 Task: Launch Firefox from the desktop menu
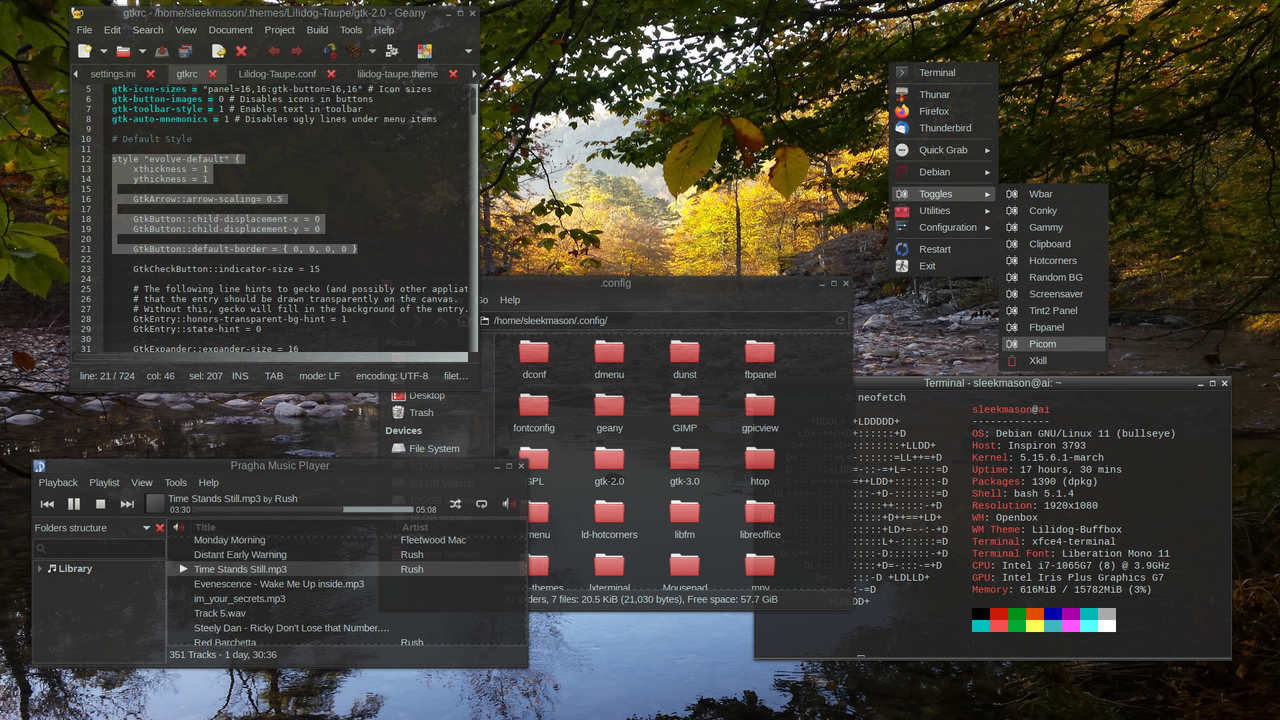click(944, 112)
